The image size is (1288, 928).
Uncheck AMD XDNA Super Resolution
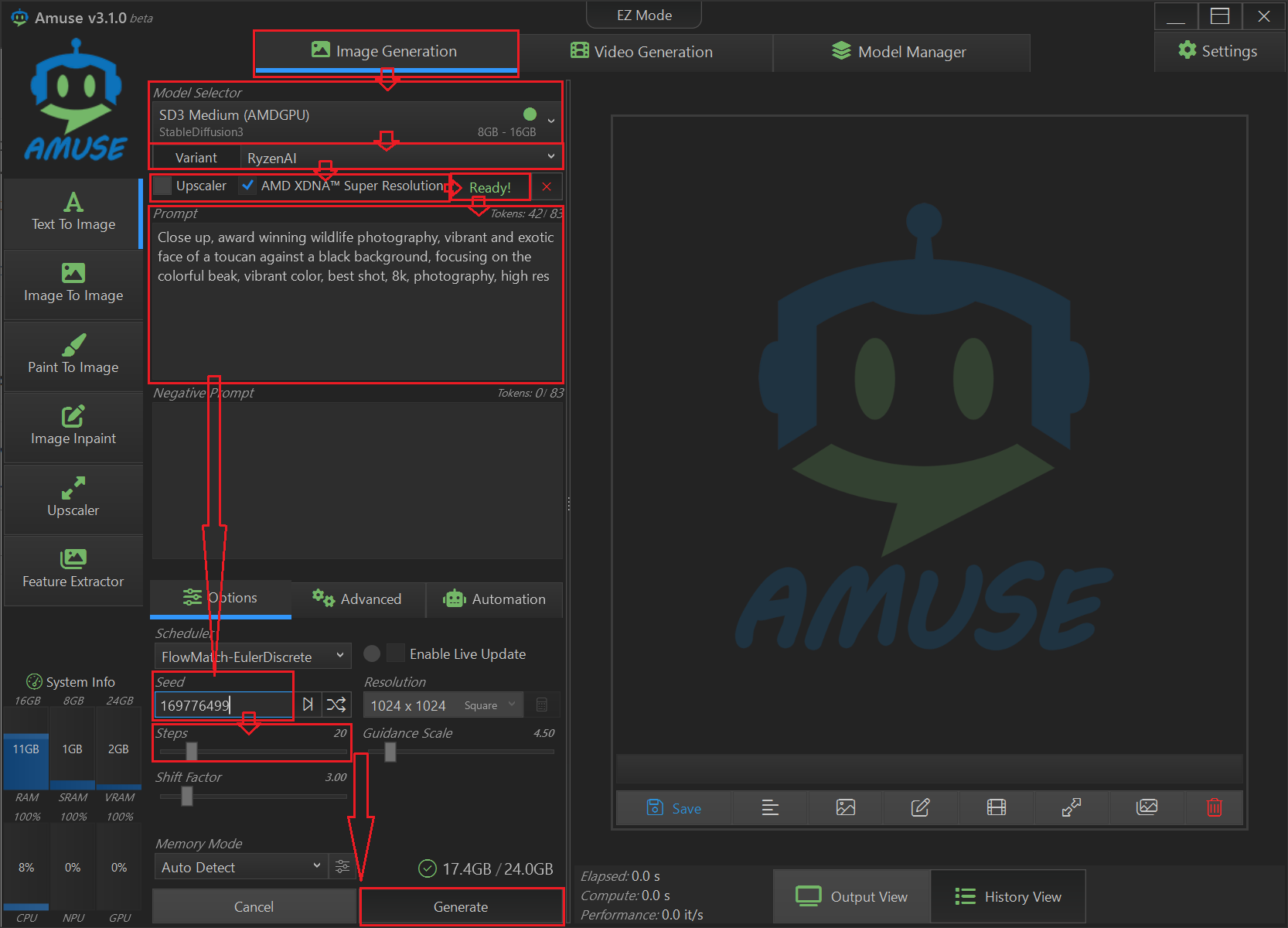click(248, 186)
